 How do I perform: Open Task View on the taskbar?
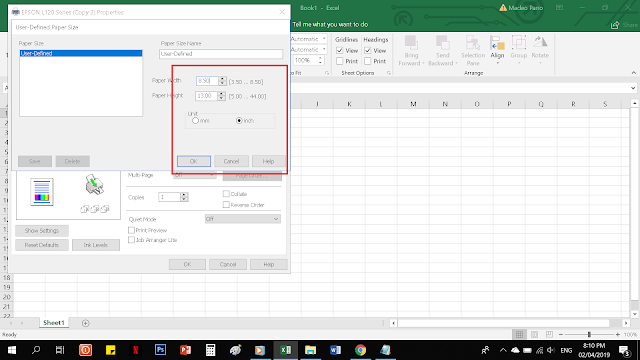tap(60, 350)
